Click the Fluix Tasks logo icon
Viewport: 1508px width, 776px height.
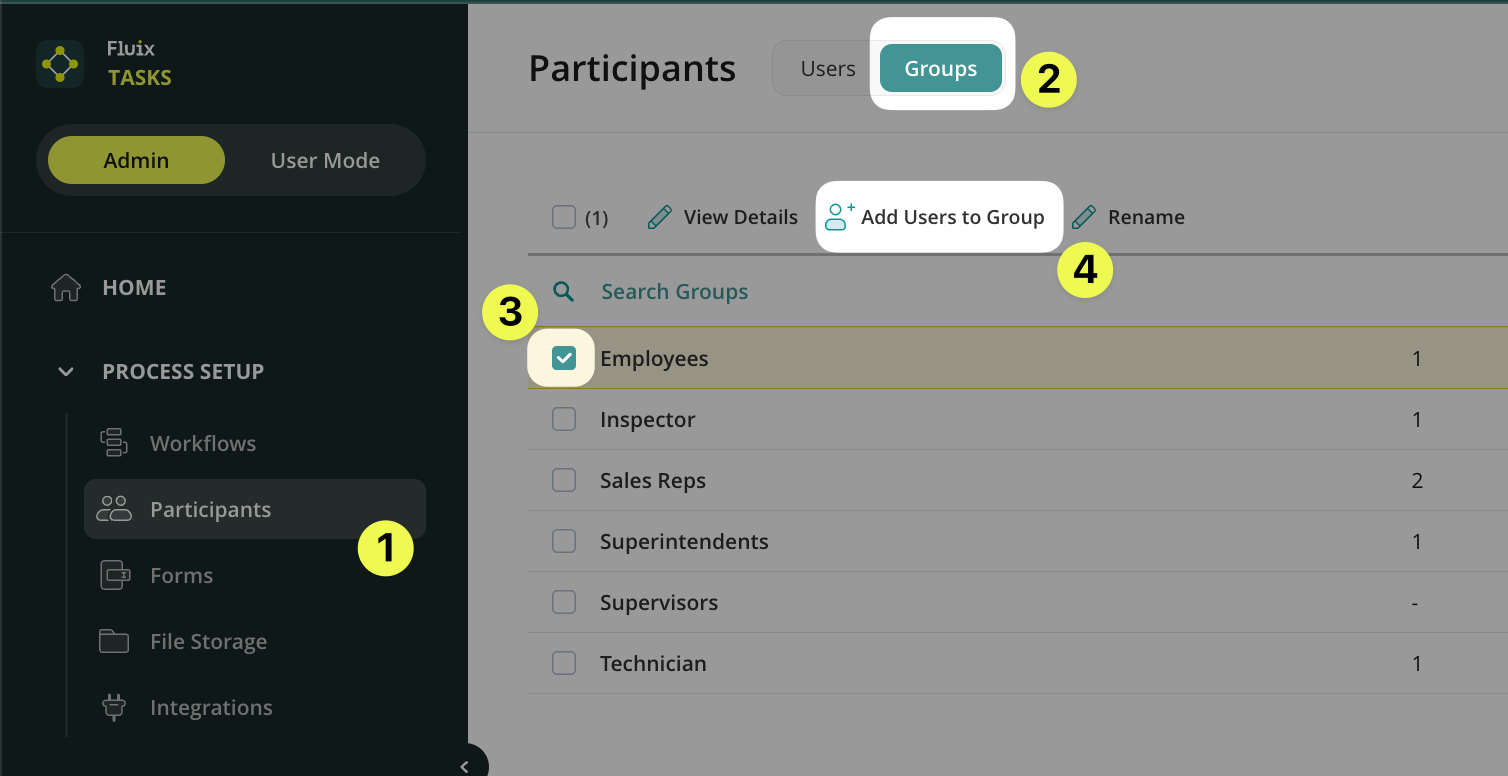click(x=60, y=64)
